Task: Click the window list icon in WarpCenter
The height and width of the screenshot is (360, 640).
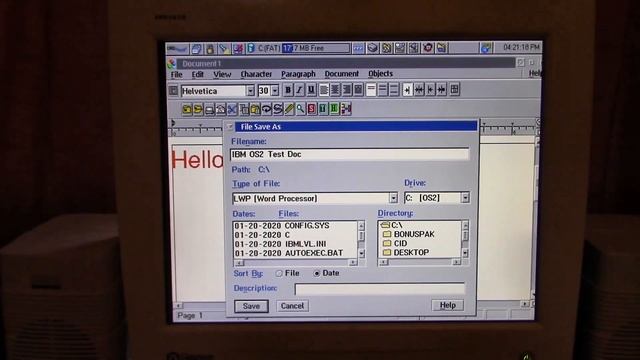Action: click(x=196, y=49)
